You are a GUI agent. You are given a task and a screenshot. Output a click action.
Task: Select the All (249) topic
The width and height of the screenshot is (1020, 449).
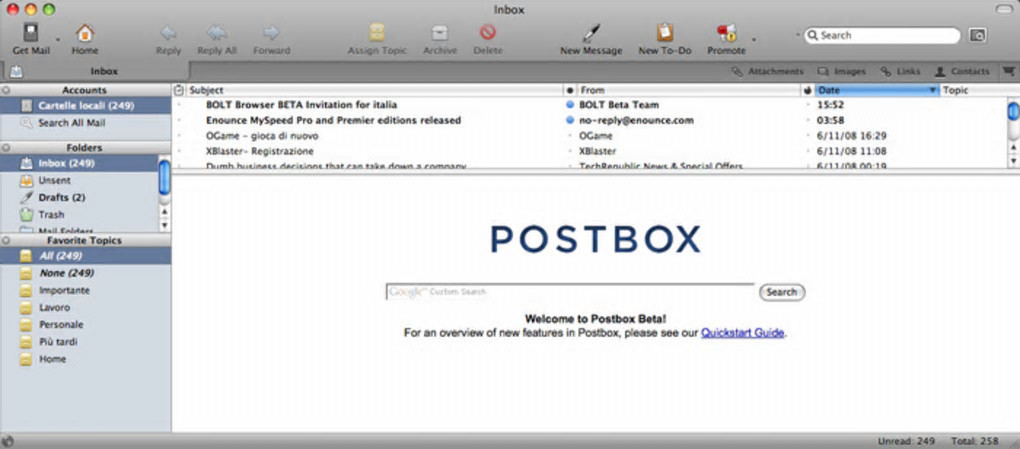[85, 256]
